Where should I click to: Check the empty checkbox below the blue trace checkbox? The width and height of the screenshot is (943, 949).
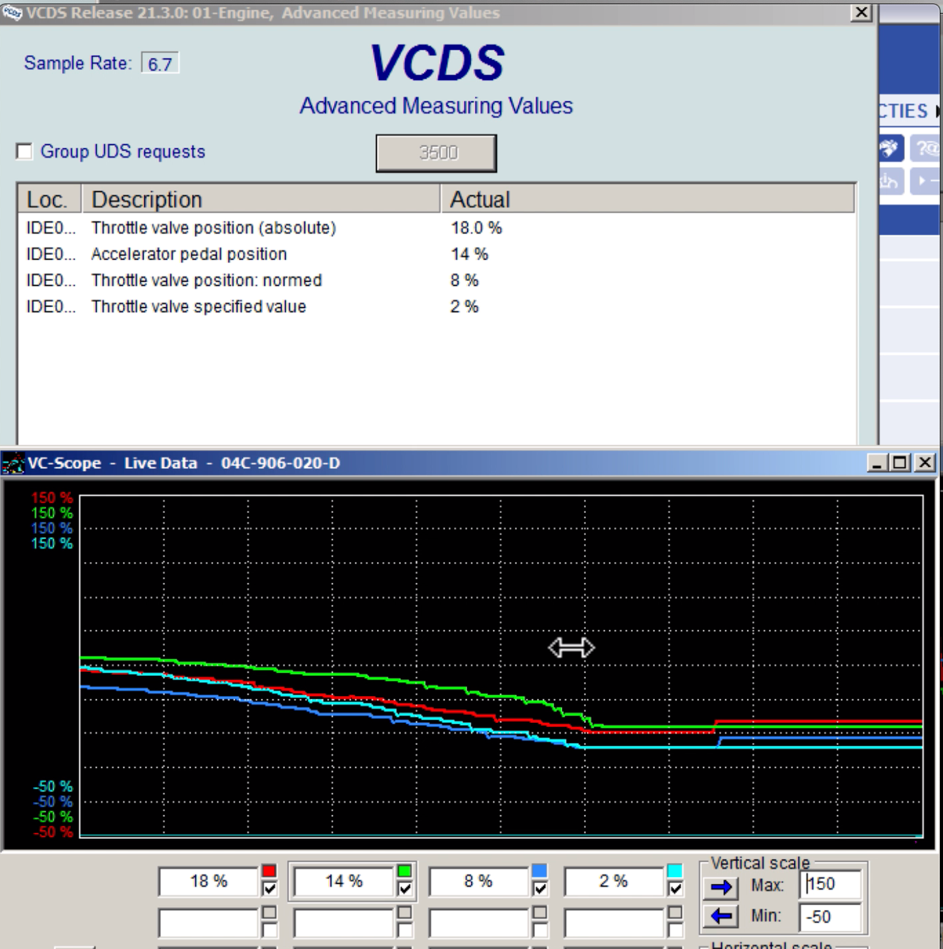click(x=539, y=930)
